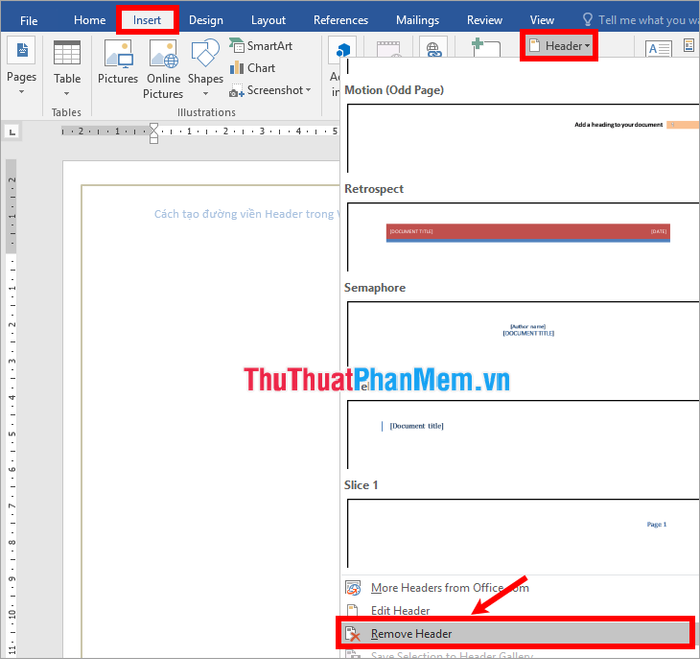Click the Tell me what you want search box
The image size is (700, 659).
coord(645,20)
